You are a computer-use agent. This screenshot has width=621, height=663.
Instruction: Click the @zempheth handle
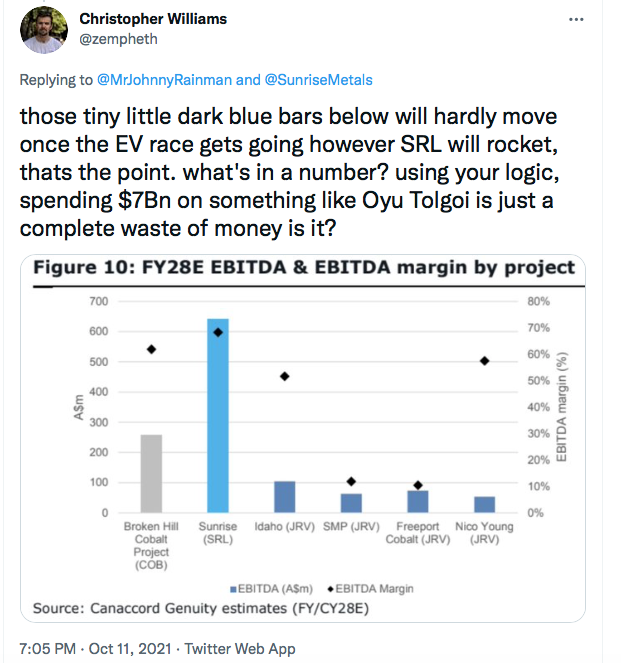118,39
